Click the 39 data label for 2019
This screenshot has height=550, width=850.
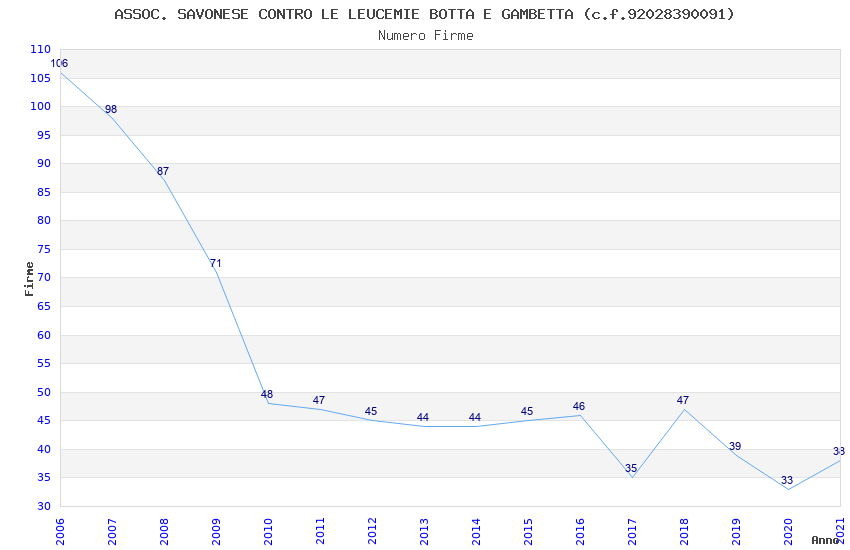(x=735, y=447)
